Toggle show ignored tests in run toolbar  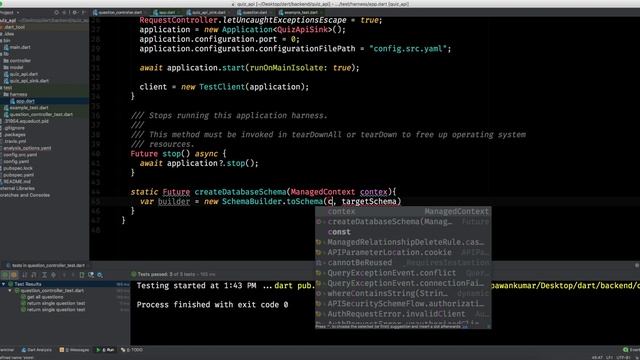point(14,275)
